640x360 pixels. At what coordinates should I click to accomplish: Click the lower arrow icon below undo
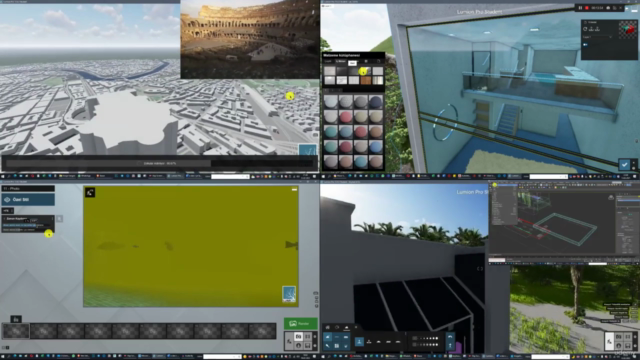click(450, 346)
